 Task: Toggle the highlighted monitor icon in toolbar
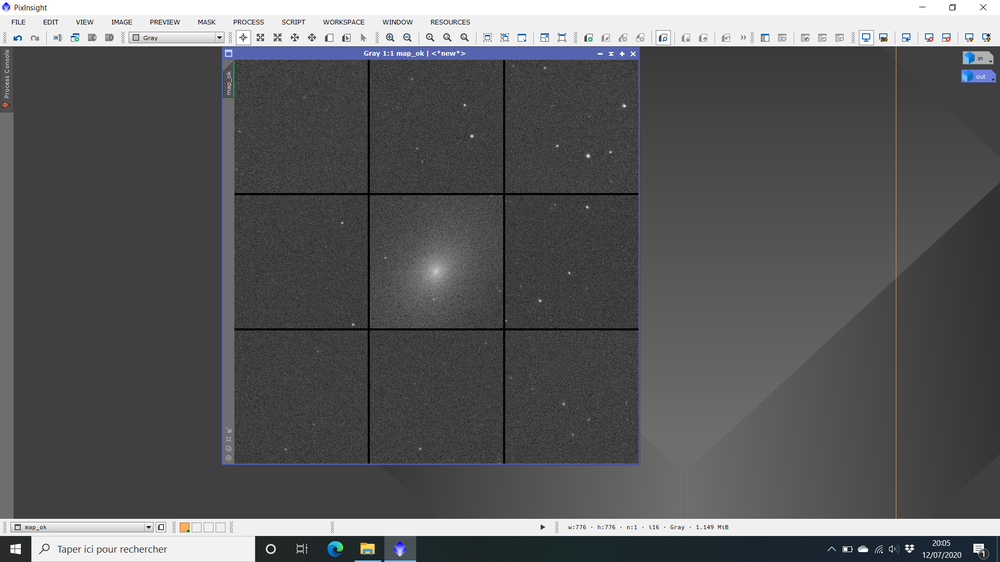click(x=866, y=38)
